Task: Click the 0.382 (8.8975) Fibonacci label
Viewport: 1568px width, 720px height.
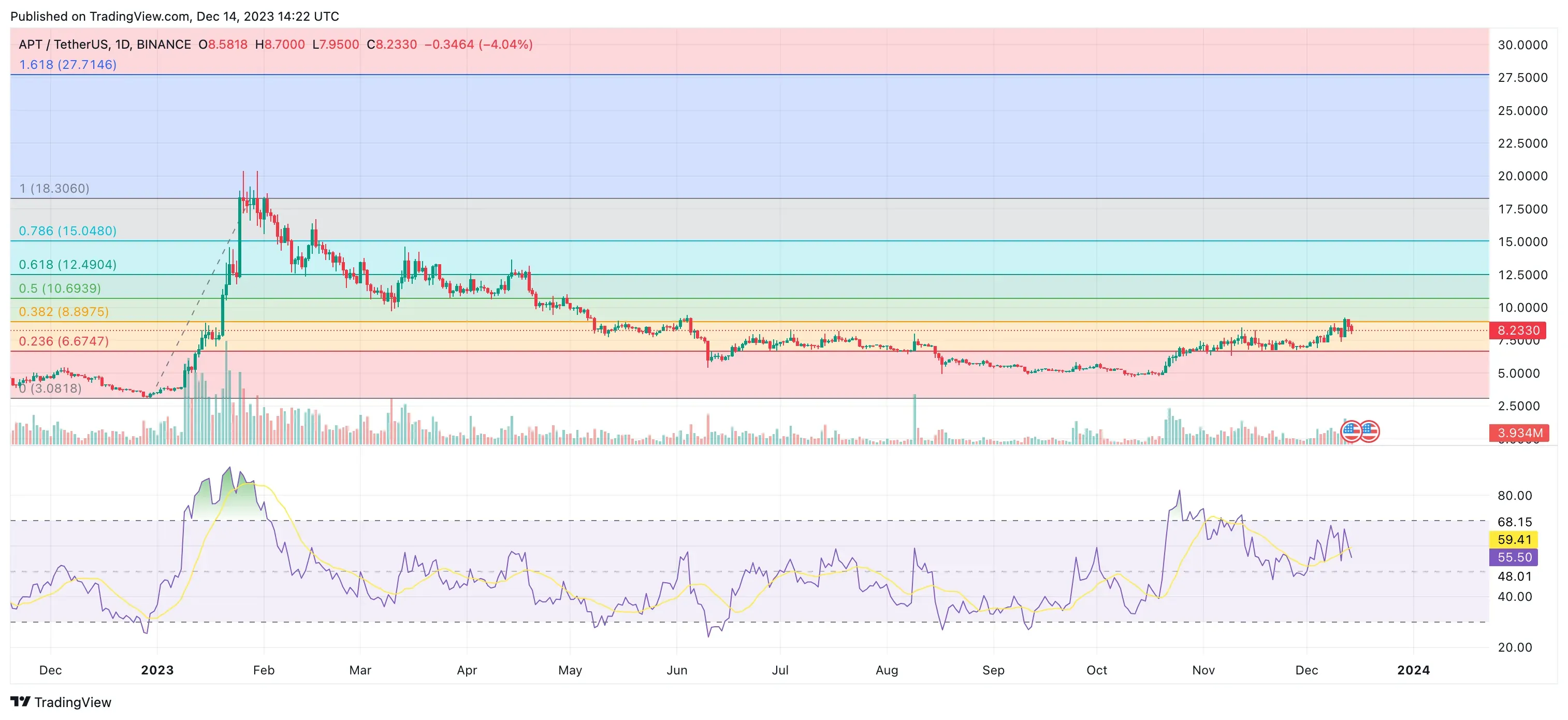Action: pos(64,312)
